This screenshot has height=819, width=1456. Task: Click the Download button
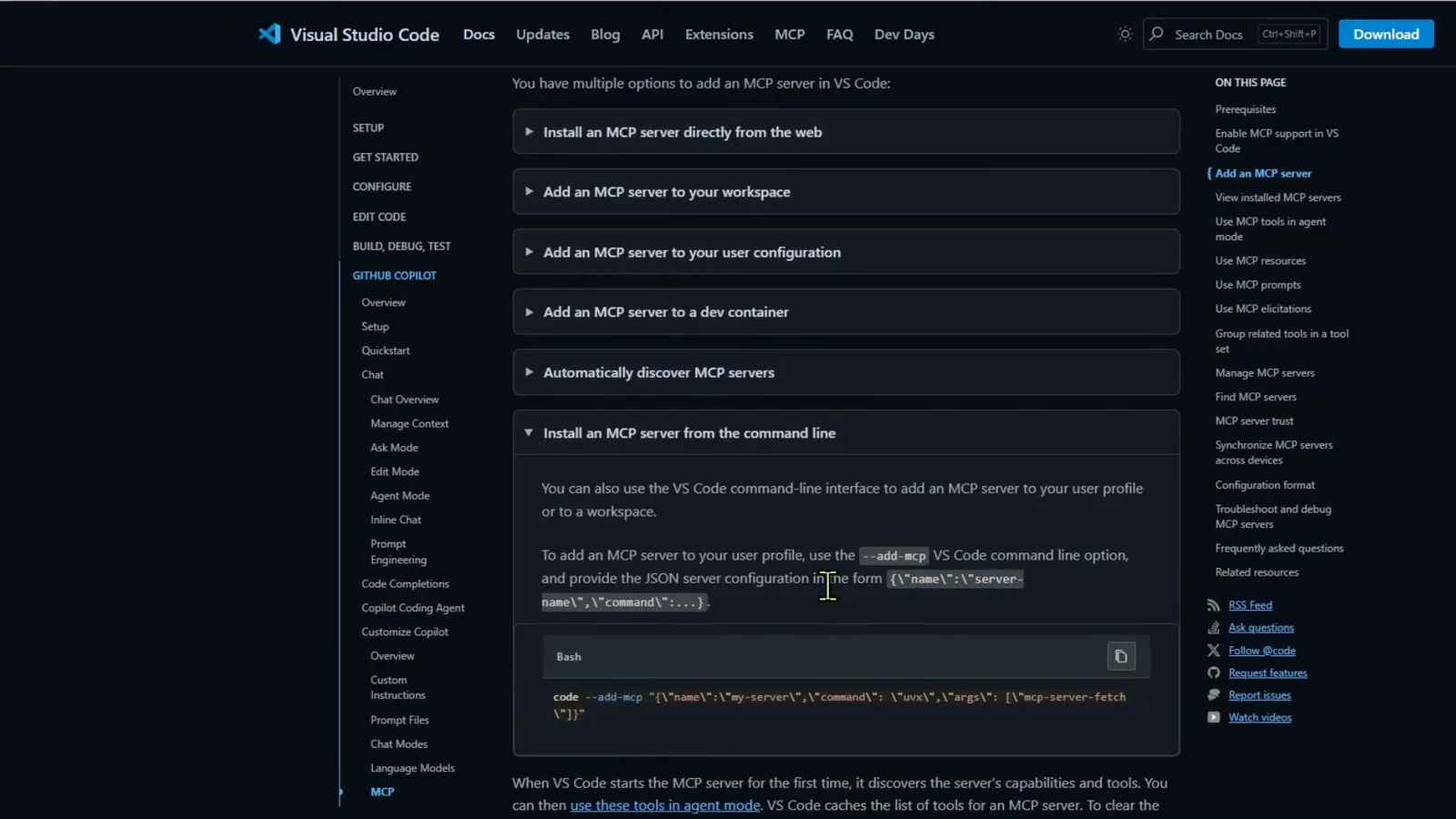[x=1386, y=34]
